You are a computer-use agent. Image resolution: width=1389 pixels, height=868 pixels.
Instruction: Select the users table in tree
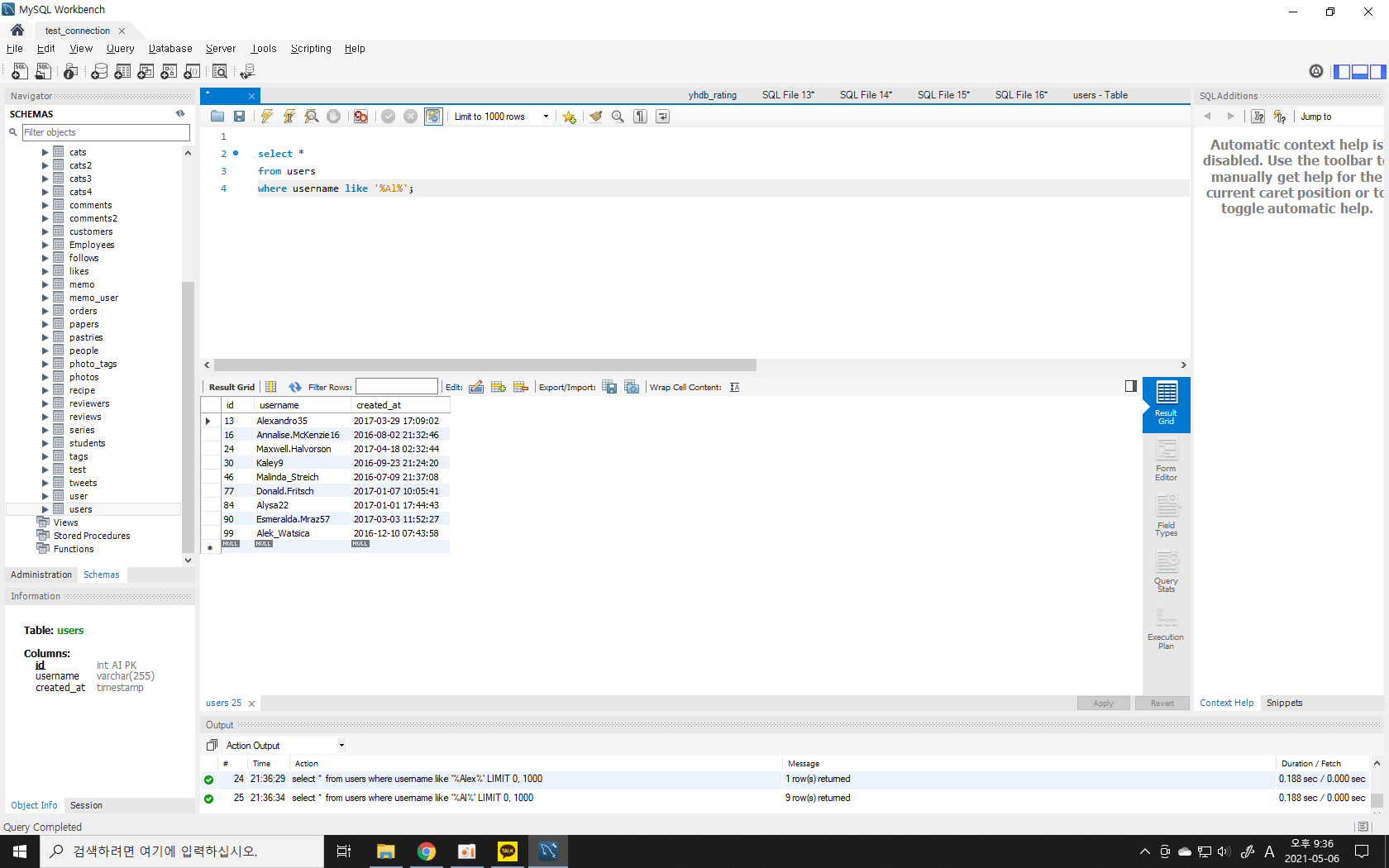coord(81,509)
